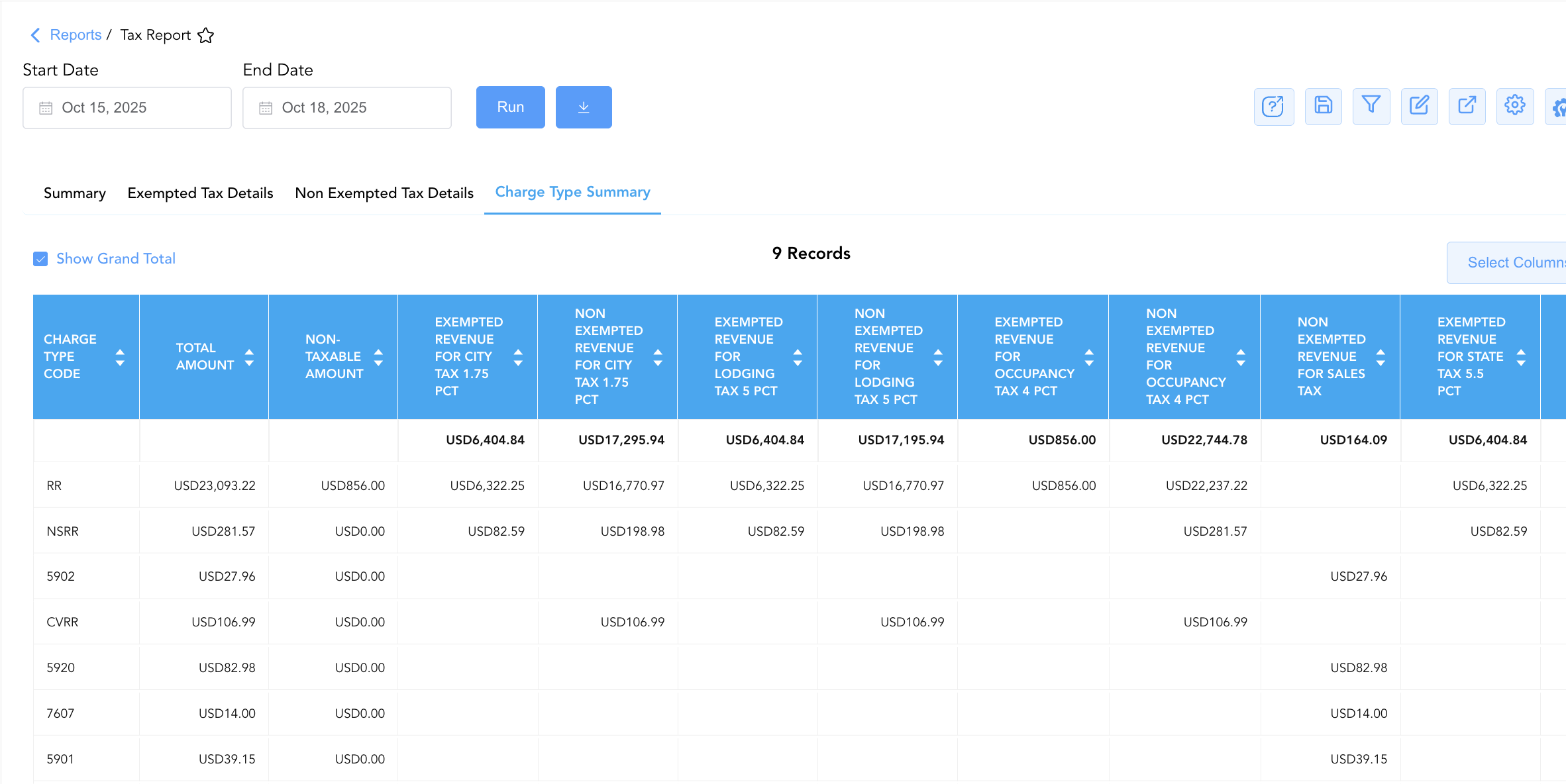Image resolution: width=1566 pixels, height=784 pixels.
Task: Switch to the Summary tab
Action: point(75,193)
